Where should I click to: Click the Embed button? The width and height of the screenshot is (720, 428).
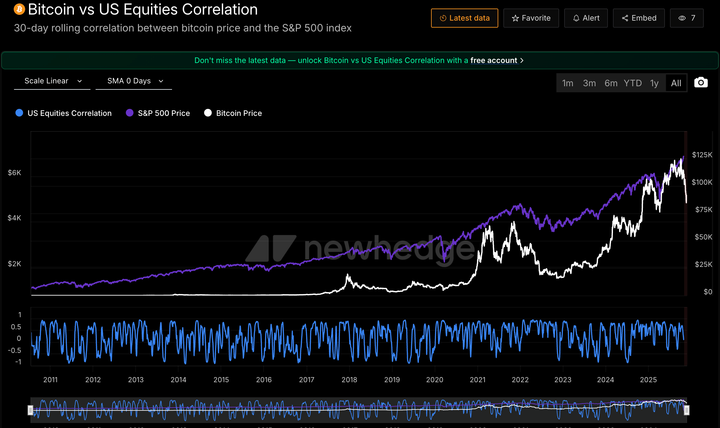tap(639, 18)
